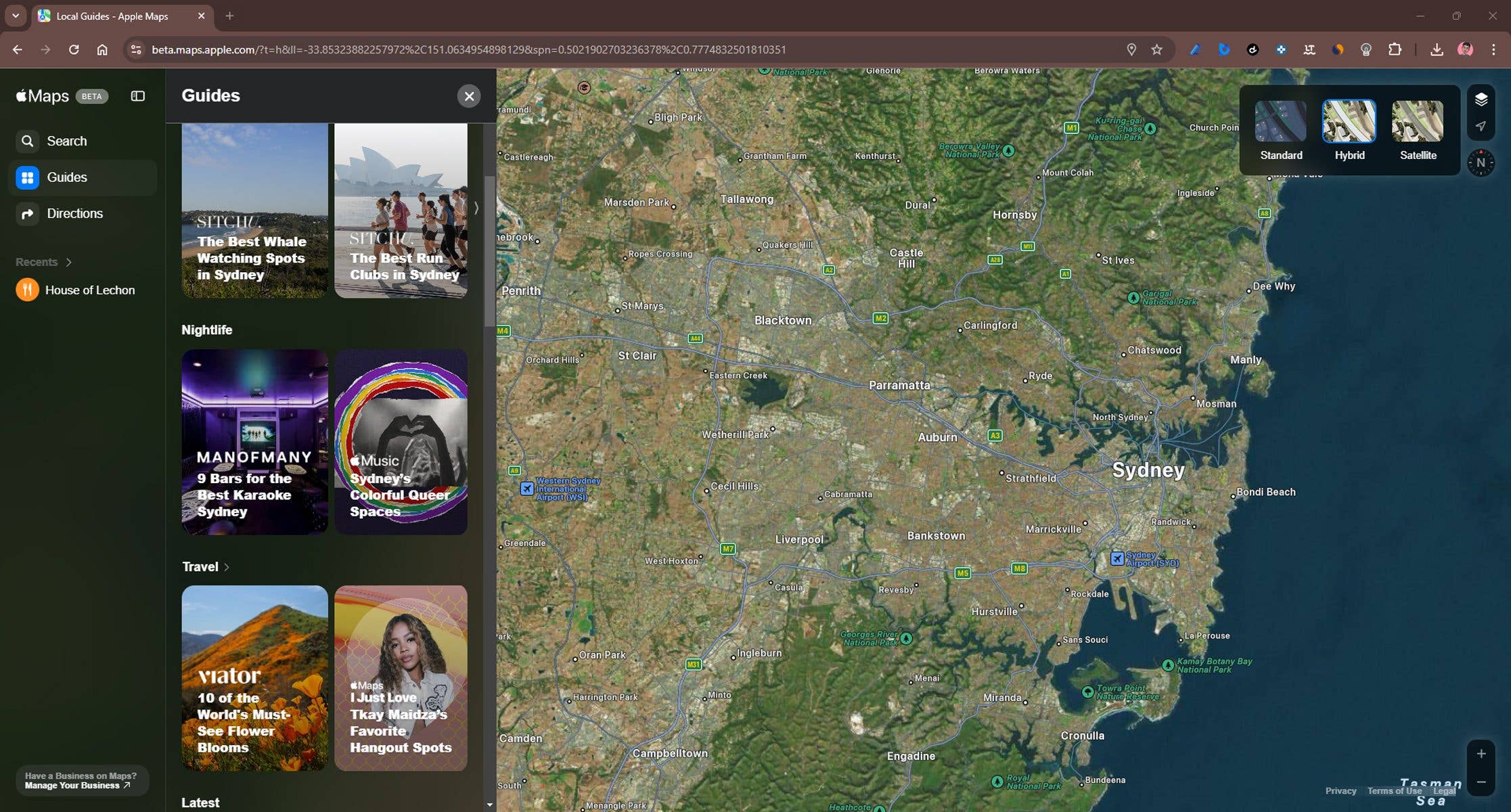
Task: Open the Privacy link on the map
Action: [x=1340, y=790]
